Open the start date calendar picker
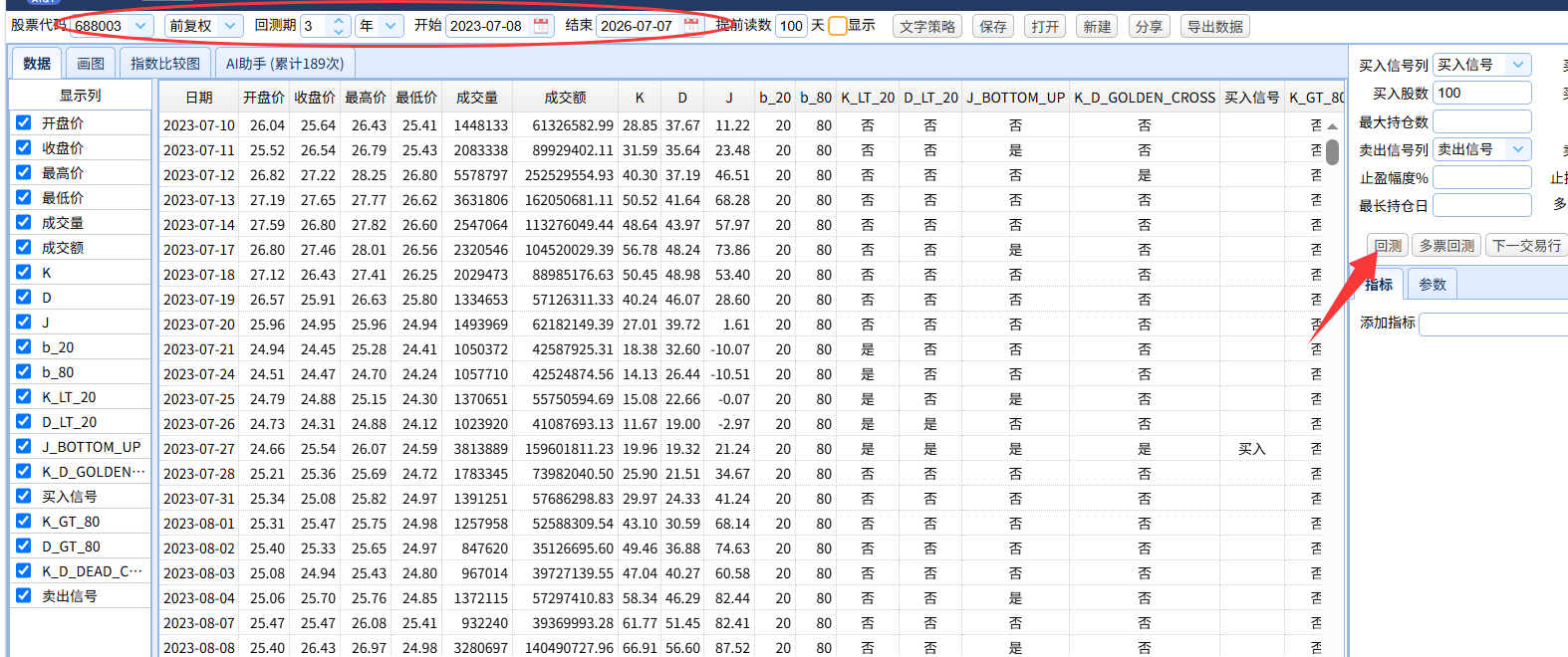Screen dimensions: 1568x657 point(541,26)
